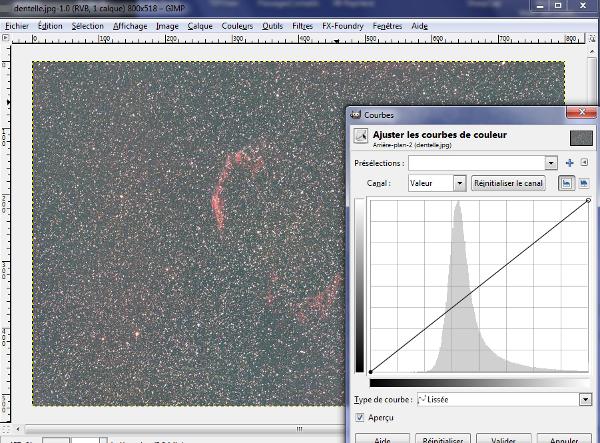Open the Filtres menu

click(302, 26)
